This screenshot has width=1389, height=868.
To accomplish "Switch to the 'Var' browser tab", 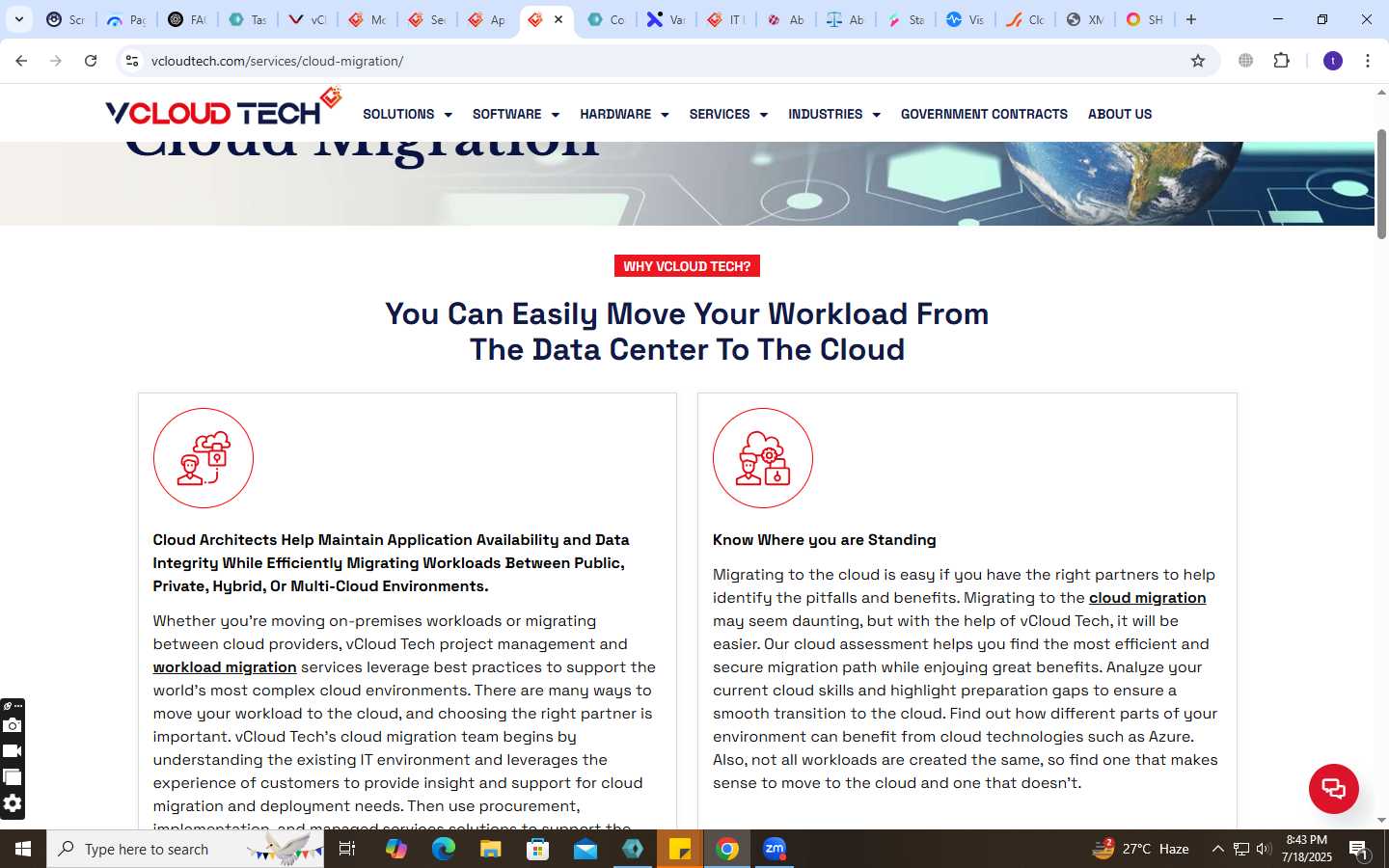I will coord(666,19).
